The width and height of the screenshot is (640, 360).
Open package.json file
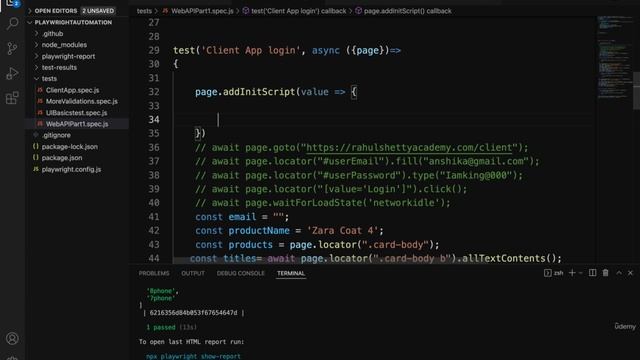pos(62,158)
